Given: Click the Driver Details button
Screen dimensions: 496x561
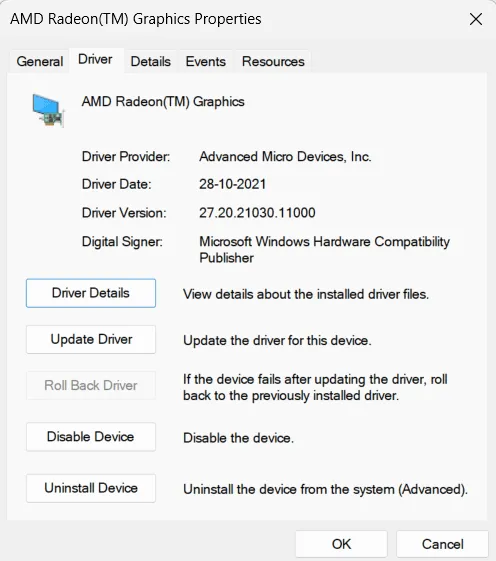Looking at the screenshot, I should tap(91, 293).
